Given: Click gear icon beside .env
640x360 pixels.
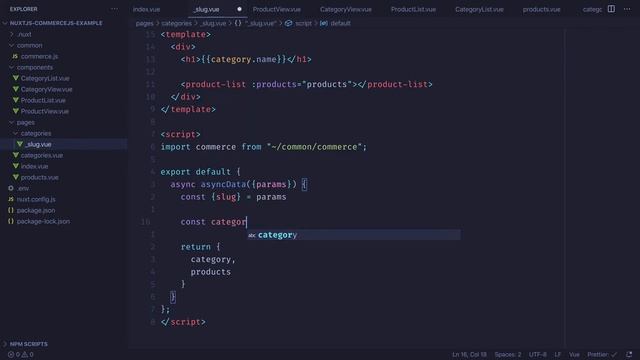Looking at the screenshot, I should (x=11, y=189).
